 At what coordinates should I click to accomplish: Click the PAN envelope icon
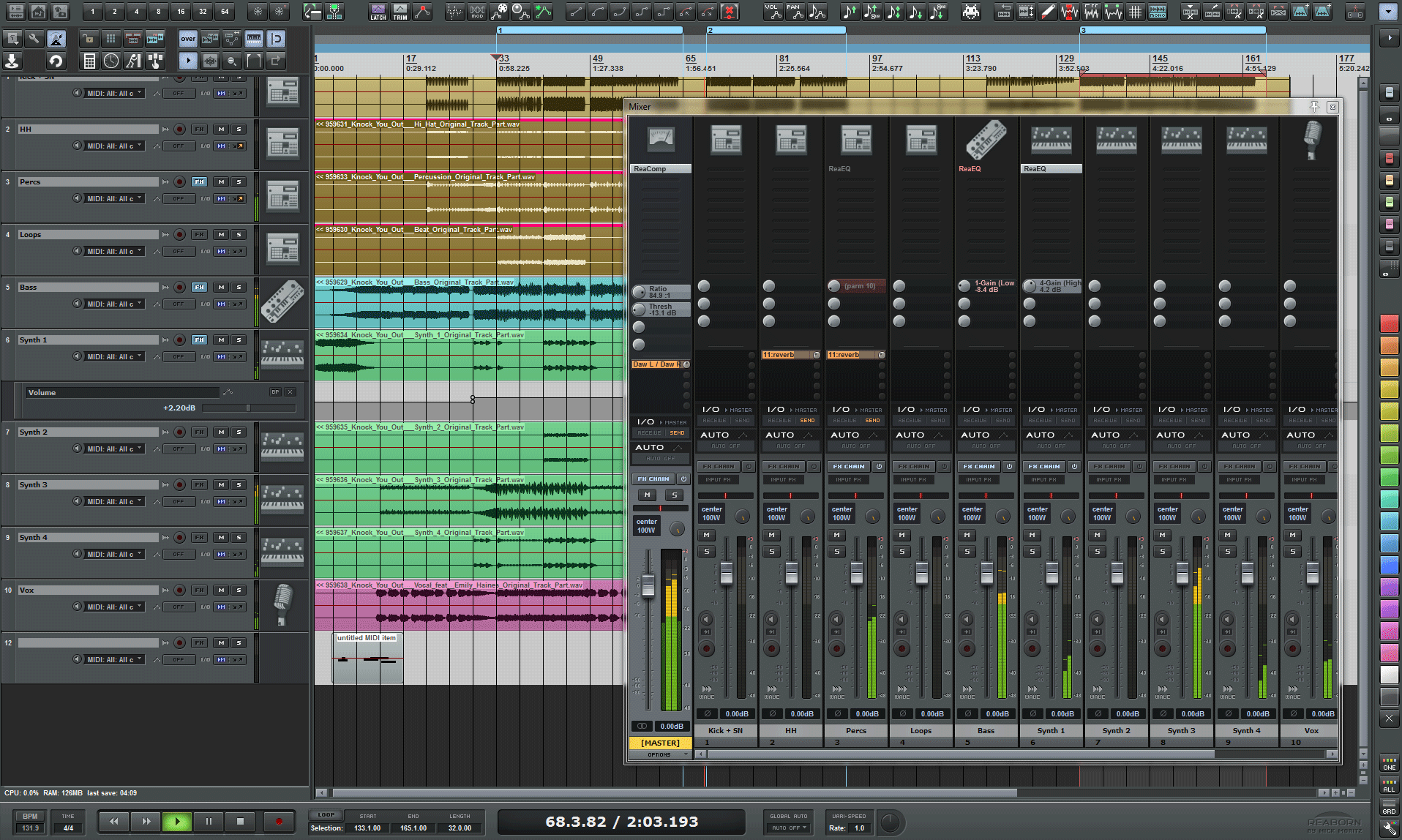(795, 11)
